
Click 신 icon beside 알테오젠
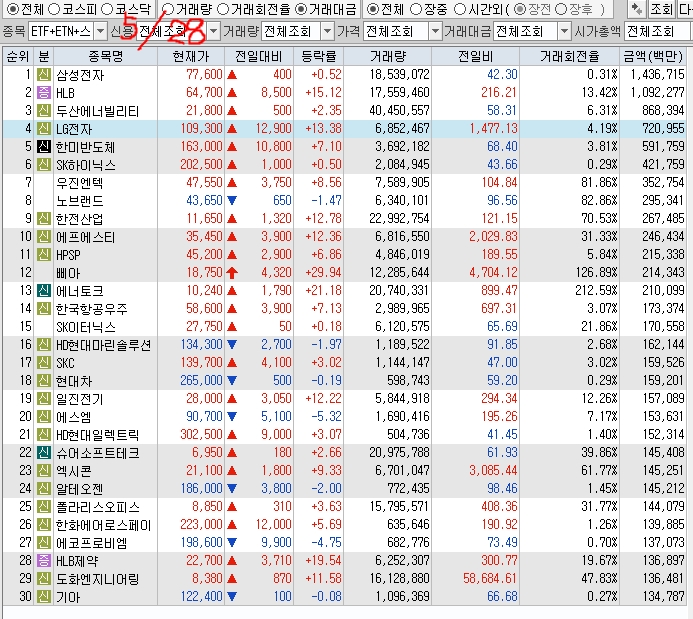[x=44, y=489]
